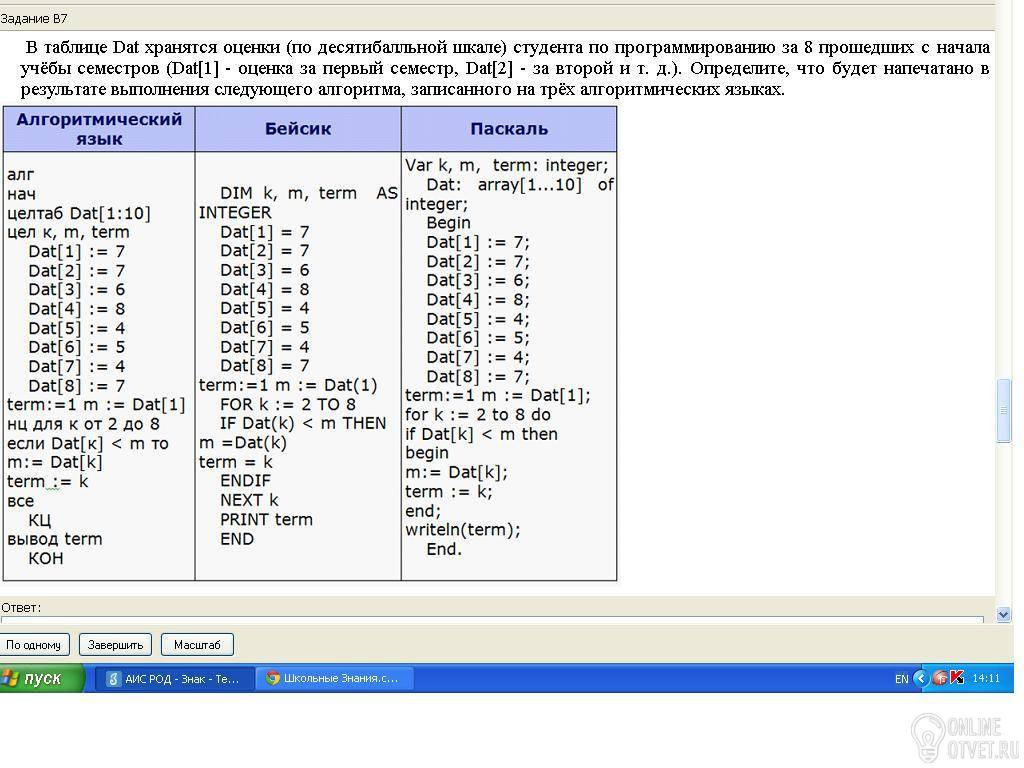Viewport: 1024px width, 768px height.
Task: Open the Масштаб zoom option
Action: (x=197, y=645)
